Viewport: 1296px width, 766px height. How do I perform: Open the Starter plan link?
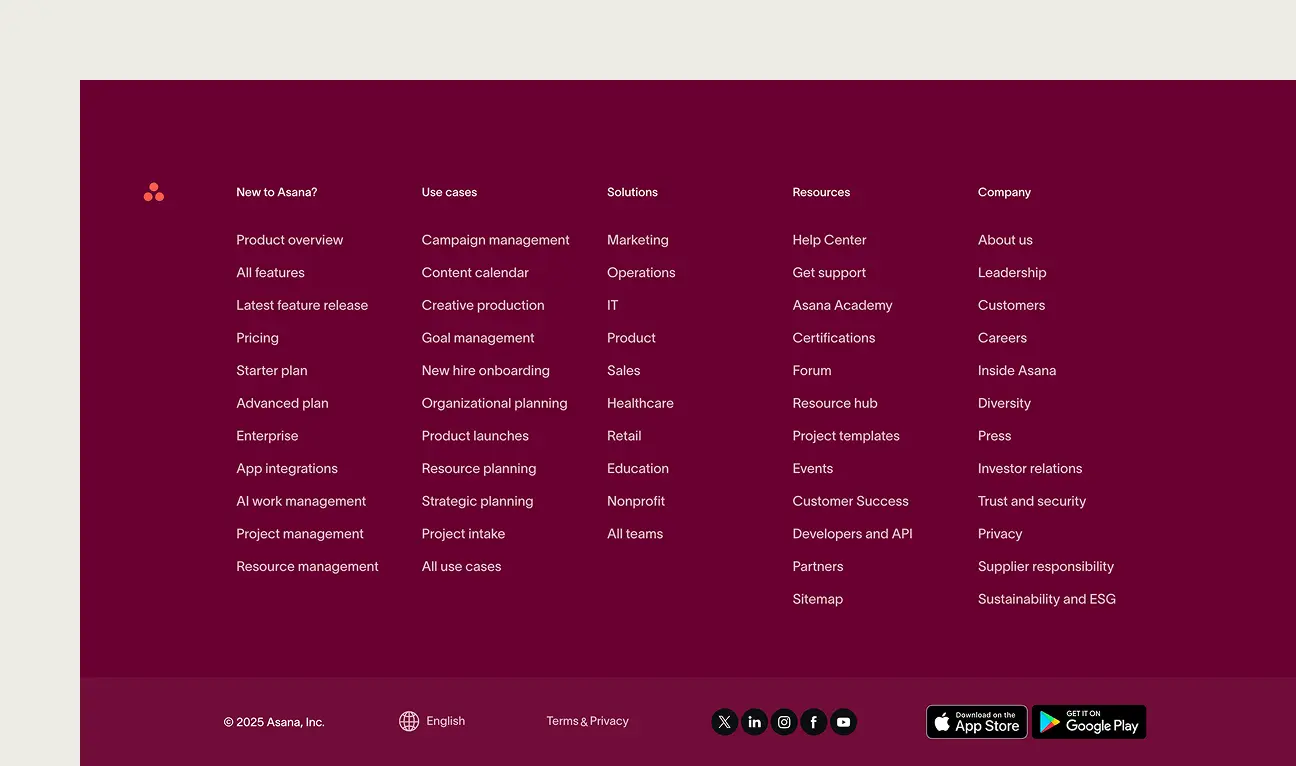(272, 371)
